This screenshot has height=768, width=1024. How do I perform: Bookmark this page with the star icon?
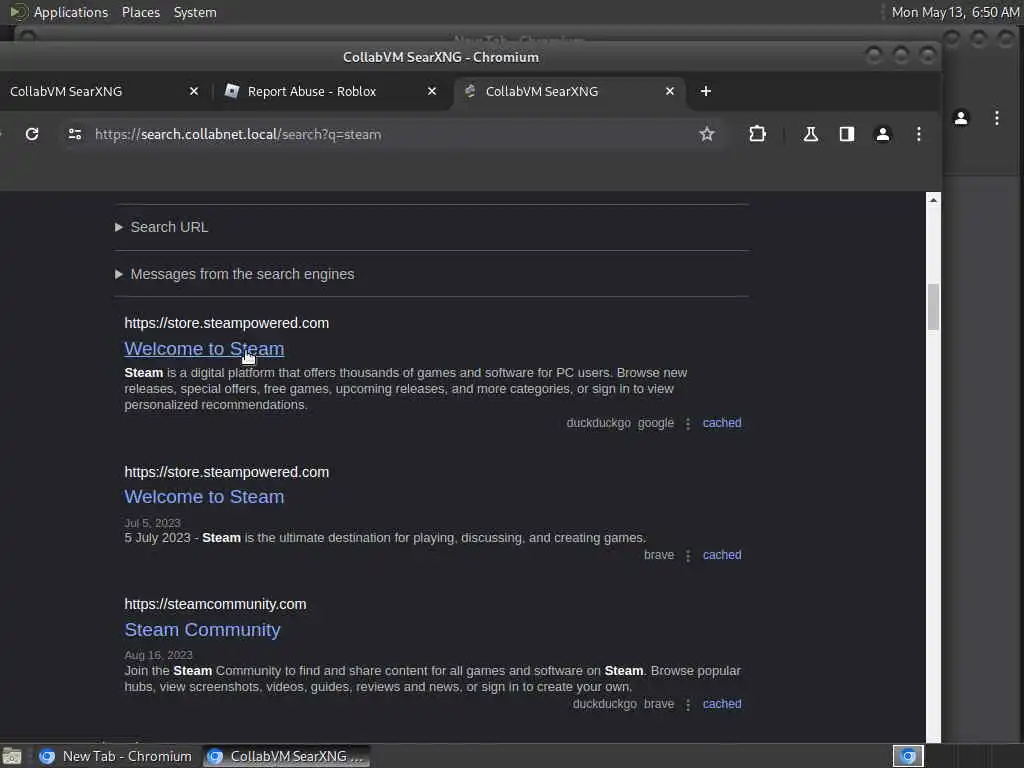pyautogui.click(x=707, y=134)
